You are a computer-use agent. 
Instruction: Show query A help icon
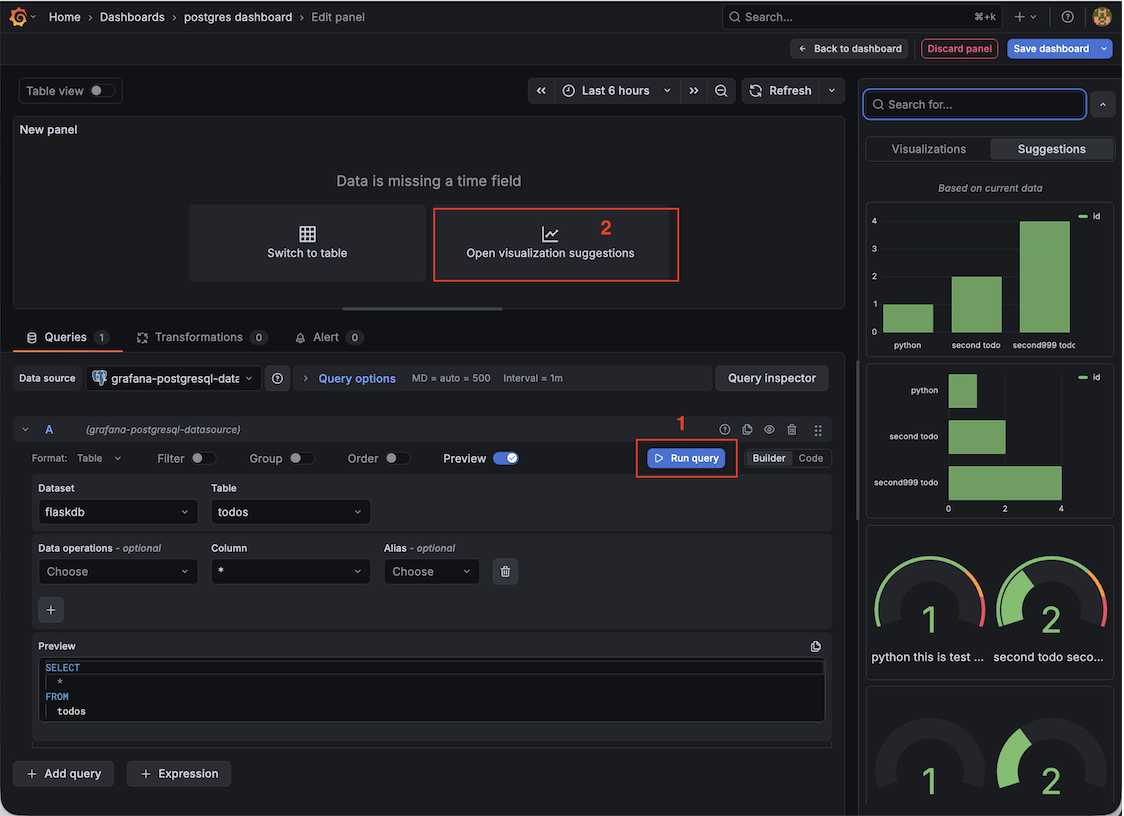(725, 430)
